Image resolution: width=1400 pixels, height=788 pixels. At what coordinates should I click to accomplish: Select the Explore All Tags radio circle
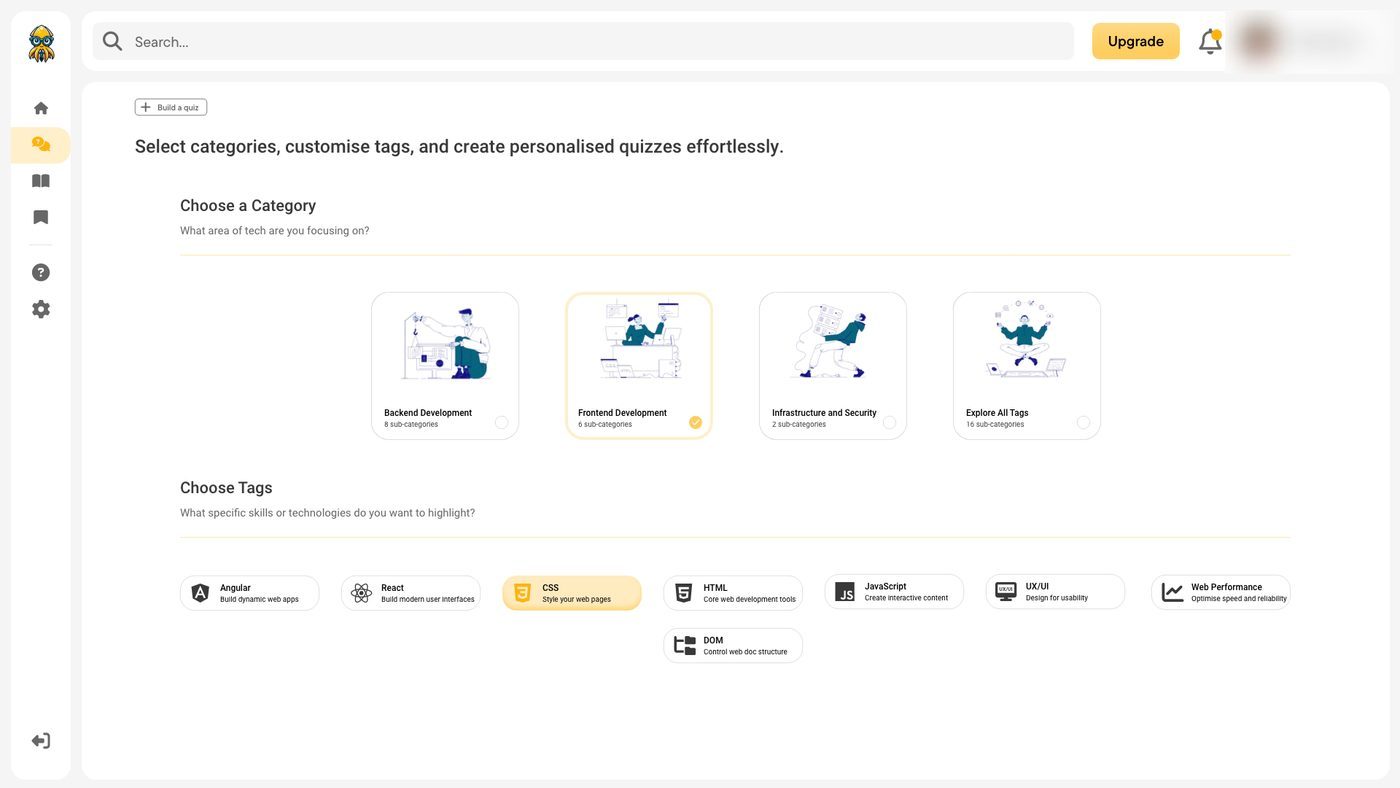pos(1083,422)
